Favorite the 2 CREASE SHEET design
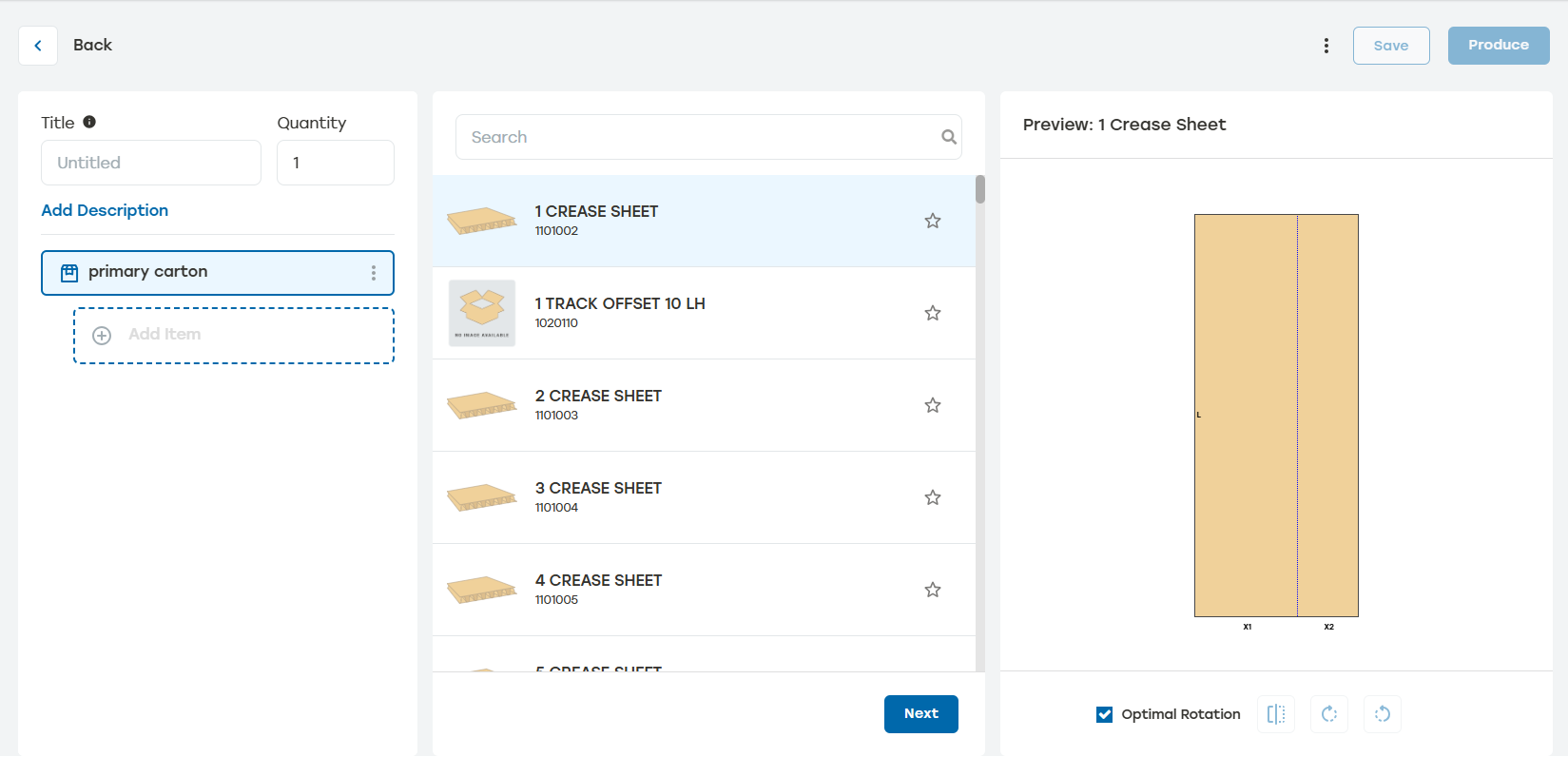The image size is (1568, 757). pos(932,405)
